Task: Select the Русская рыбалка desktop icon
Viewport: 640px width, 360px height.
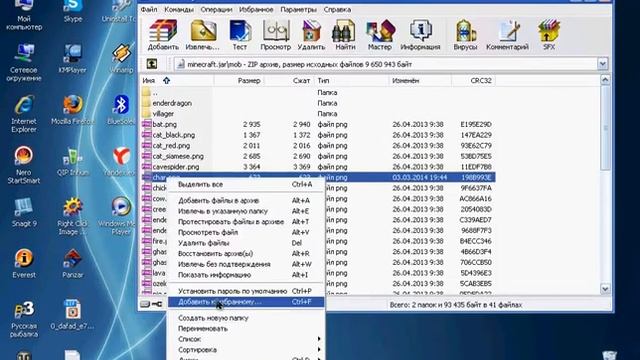Action: (x=24, y=320)
